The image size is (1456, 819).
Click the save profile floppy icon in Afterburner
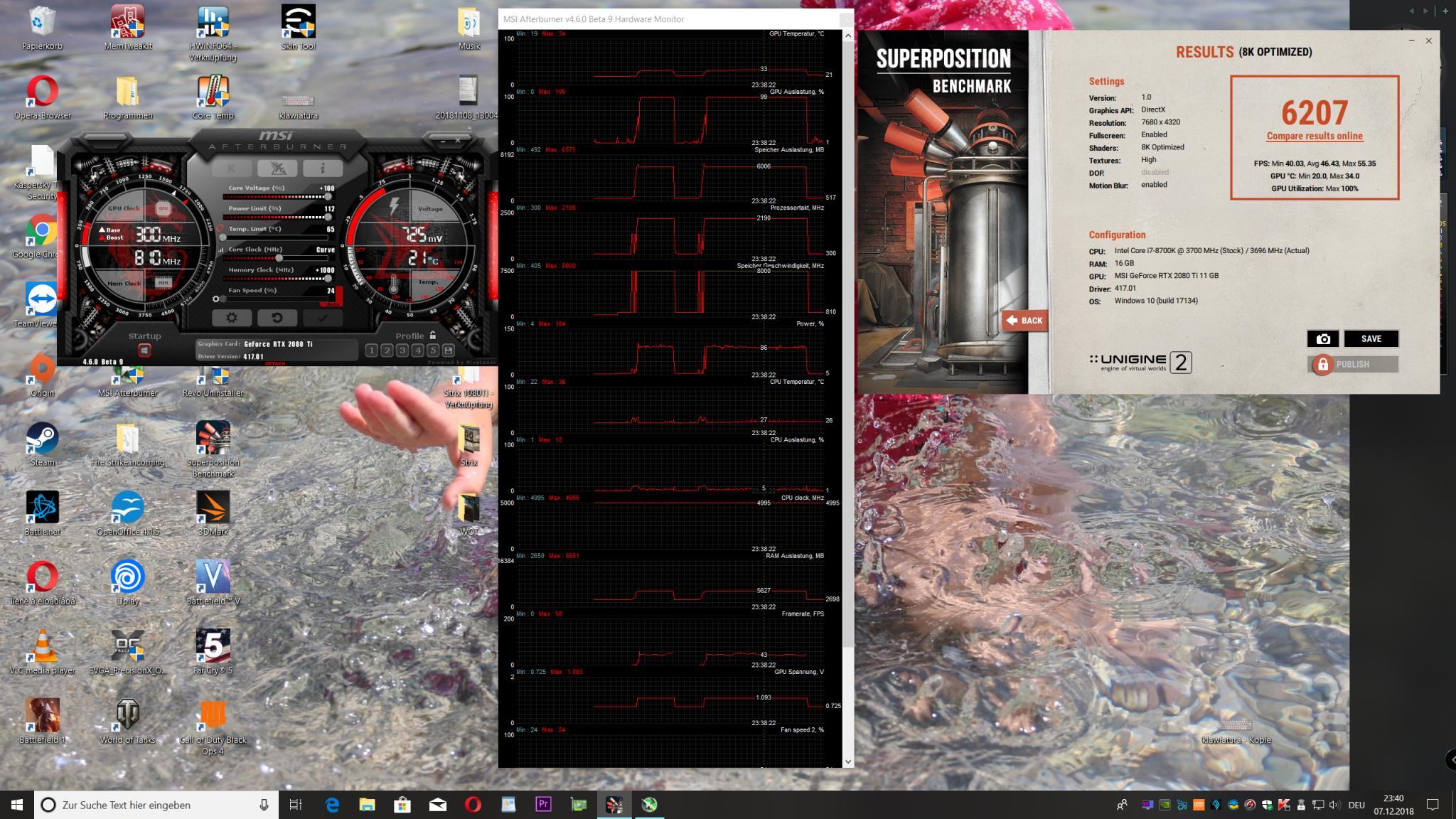448,350
